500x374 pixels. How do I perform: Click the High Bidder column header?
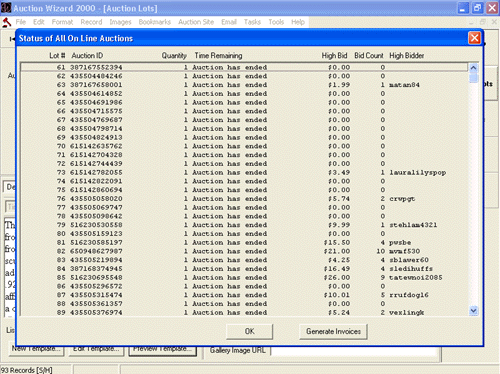(x=407, y=56)
